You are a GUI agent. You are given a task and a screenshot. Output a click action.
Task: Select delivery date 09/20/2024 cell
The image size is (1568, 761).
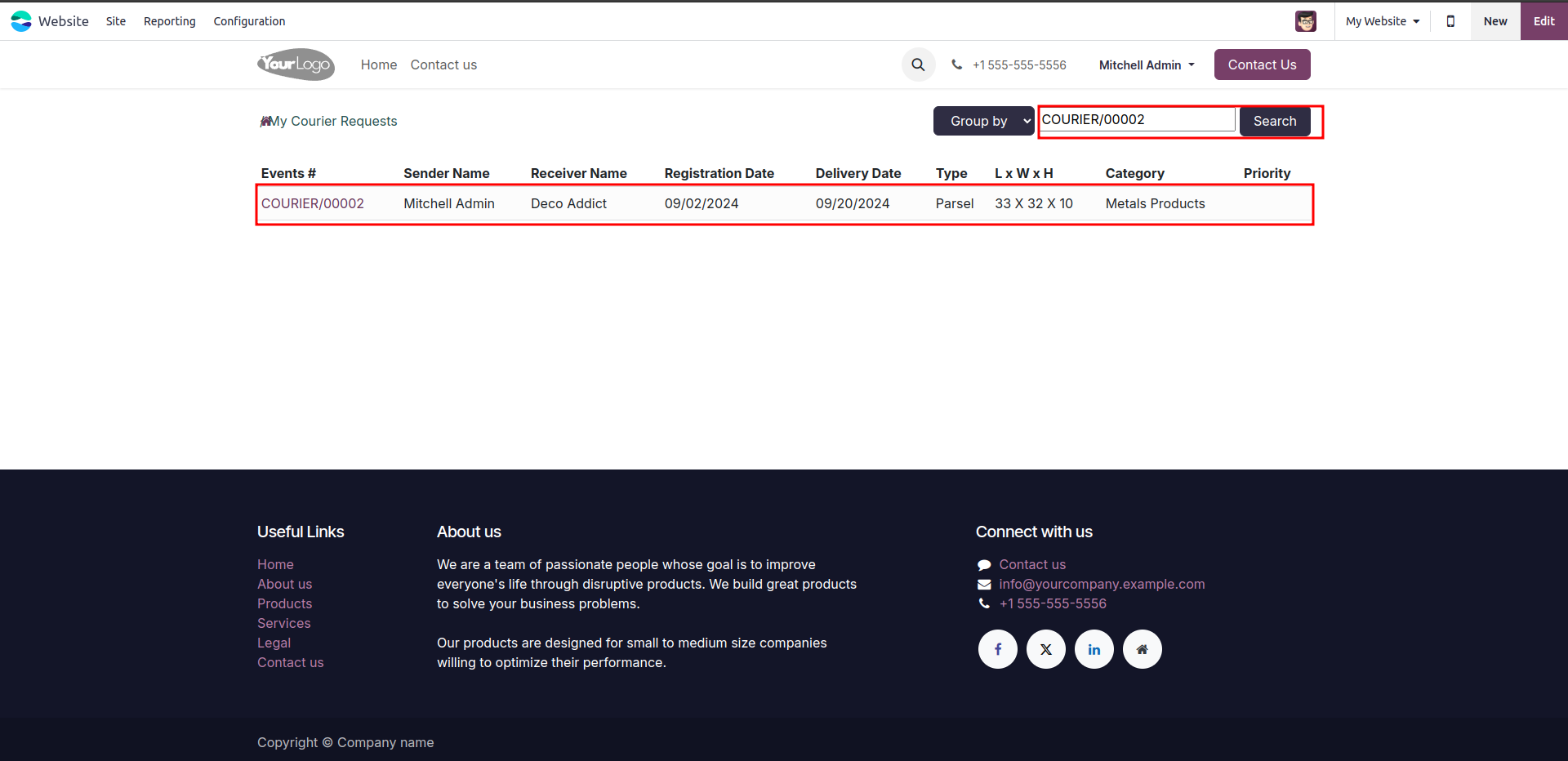pos(853,203)
